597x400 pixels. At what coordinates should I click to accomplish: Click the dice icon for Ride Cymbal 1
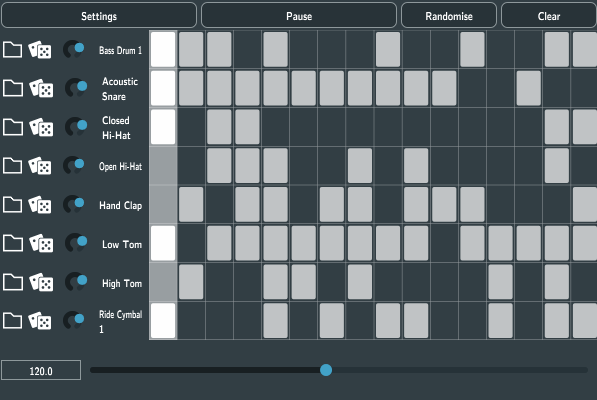[40, 321]
